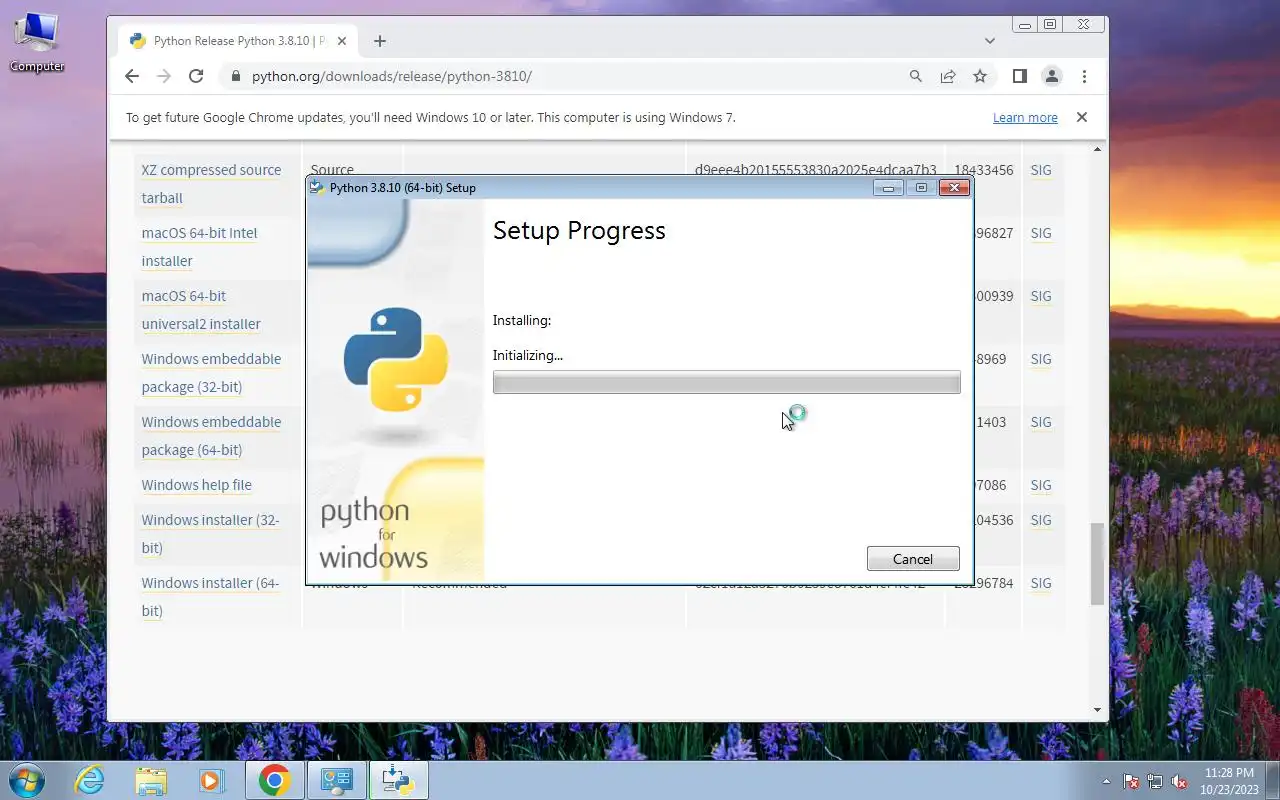Open the Control Panel taskbar item
Screen dimensions: 1280x800
click(x=336, y=780)
